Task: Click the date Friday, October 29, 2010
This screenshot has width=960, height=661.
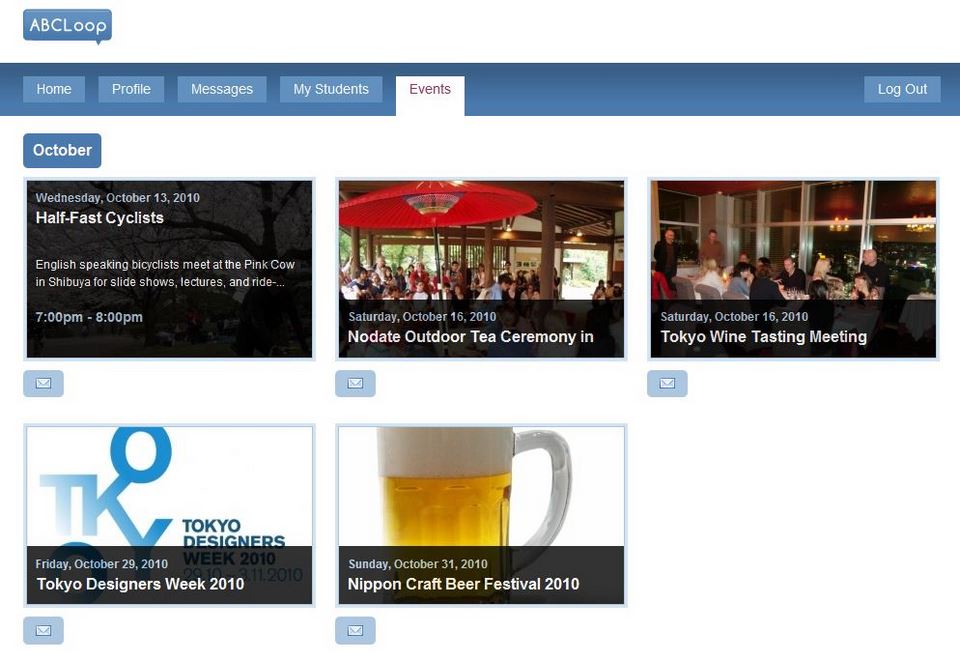Action: 102,564
